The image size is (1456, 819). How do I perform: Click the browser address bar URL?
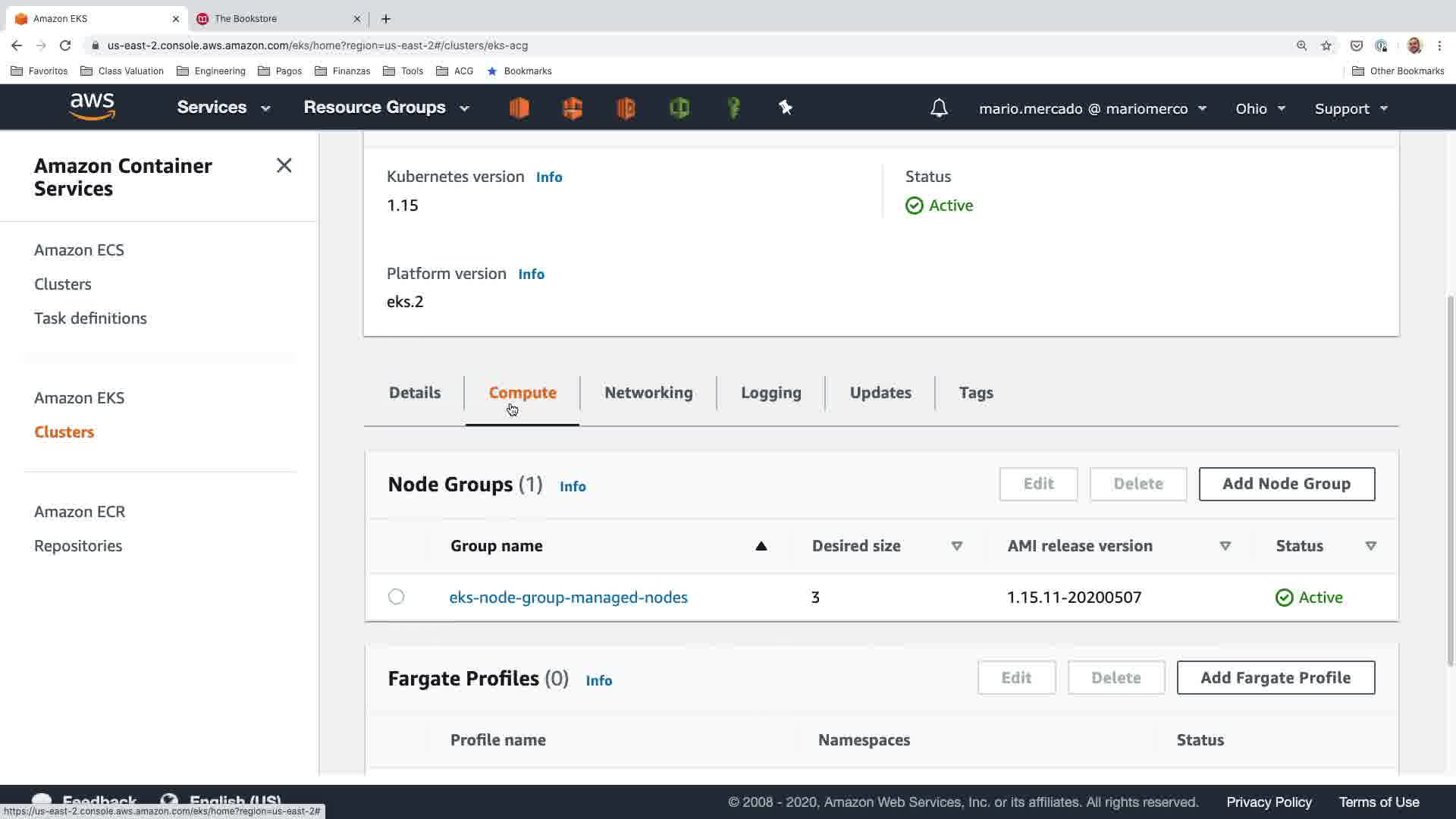[317, 45]
